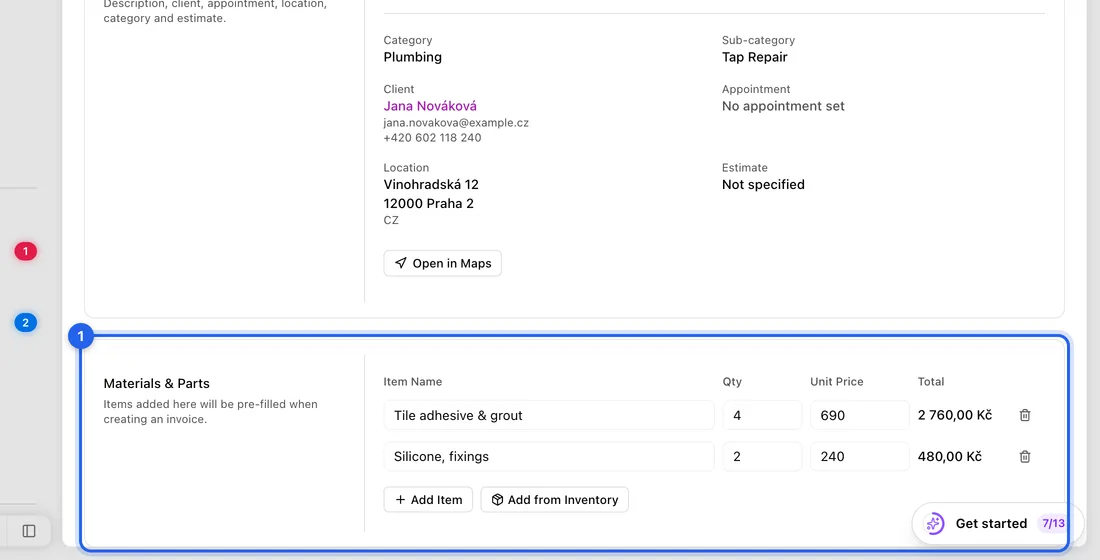Click the Get started sparkle icon
Viewport: 1100px width, 560px height.
pyautogui.click(x=934, y=524)
